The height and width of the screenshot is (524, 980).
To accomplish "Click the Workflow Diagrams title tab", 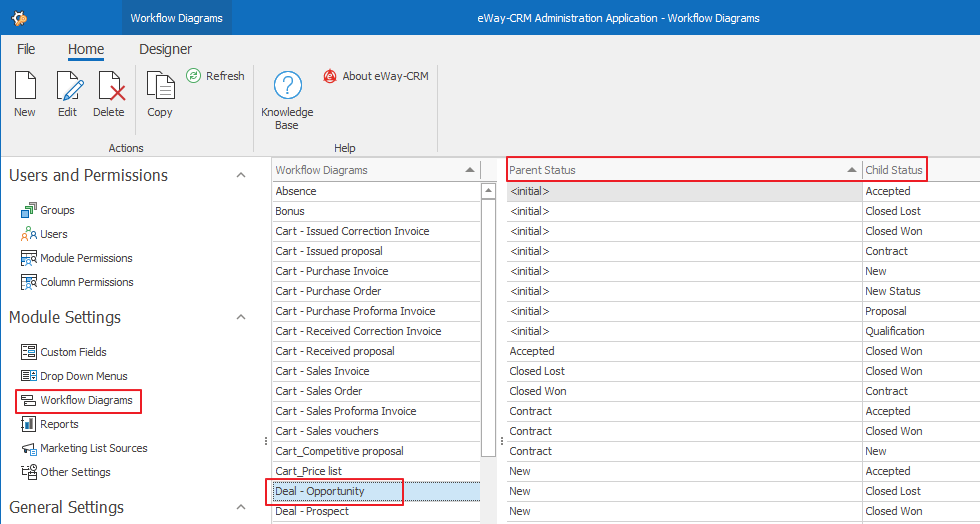I will pyautogui.click(x=176, y=18).
